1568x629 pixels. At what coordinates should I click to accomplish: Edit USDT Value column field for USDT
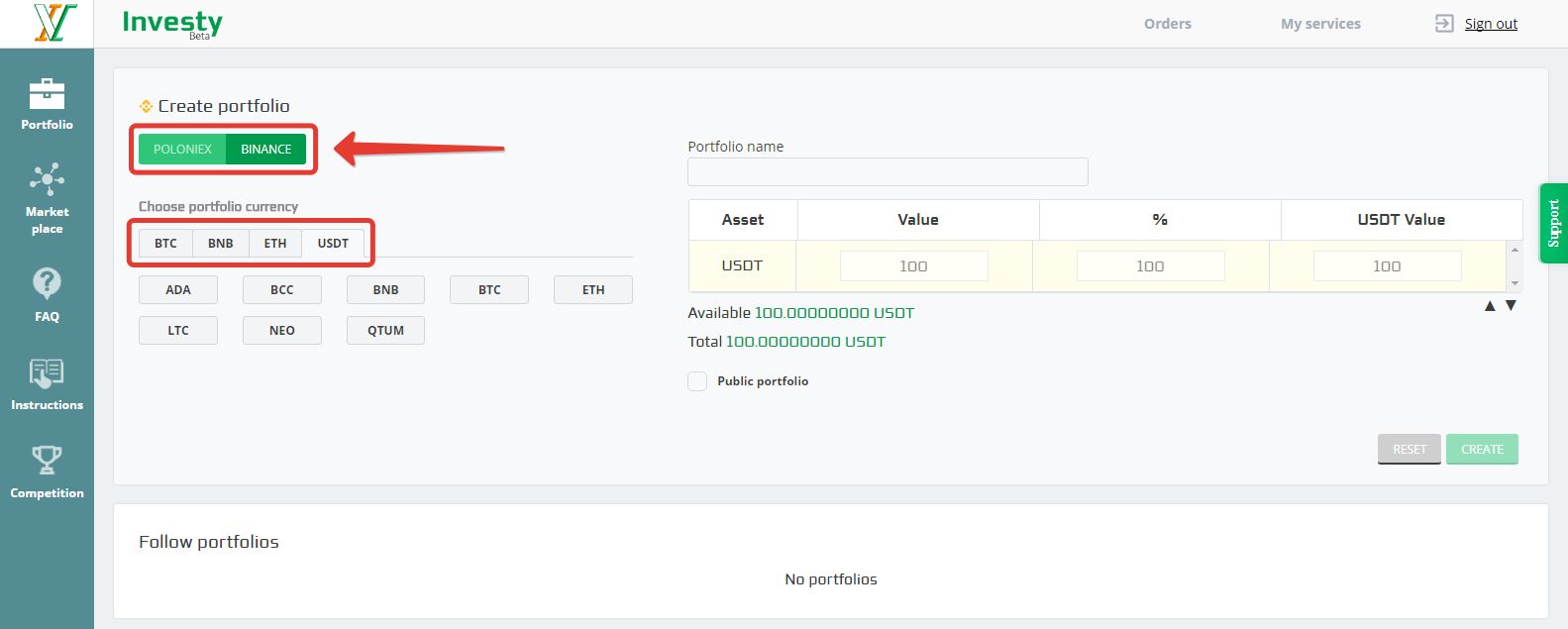tap(1387, 265)
